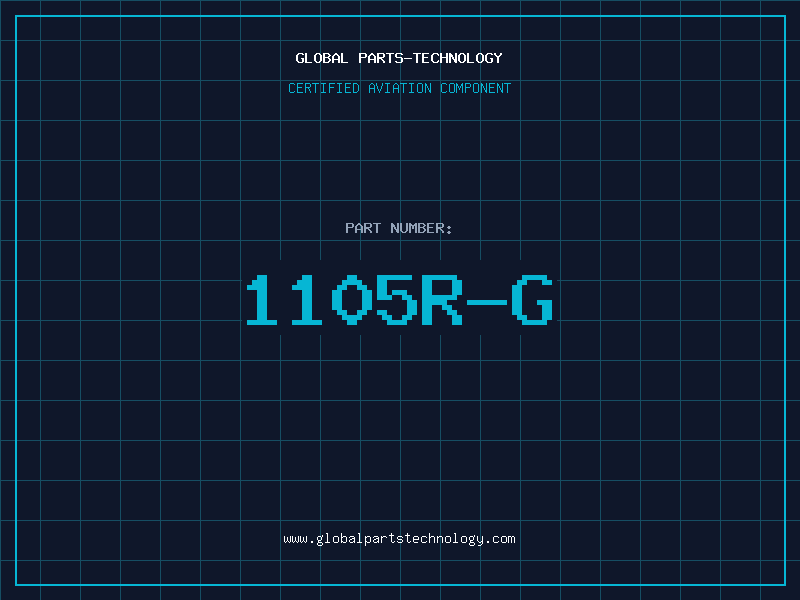Click the 'GLOBAL PARTS-TECHNOLOGY' heading
Image resolution: width=800 pixels, height=600 pixels.
point(399,58)
